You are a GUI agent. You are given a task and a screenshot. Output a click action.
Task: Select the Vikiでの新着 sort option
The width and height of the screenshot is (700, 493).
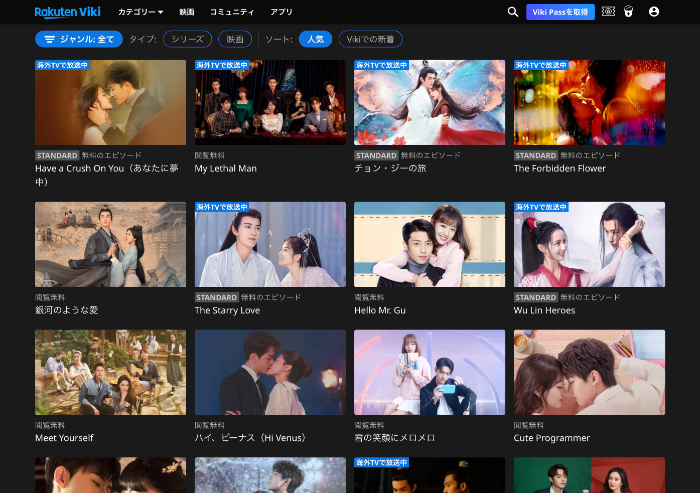click(x=370, y=39)
